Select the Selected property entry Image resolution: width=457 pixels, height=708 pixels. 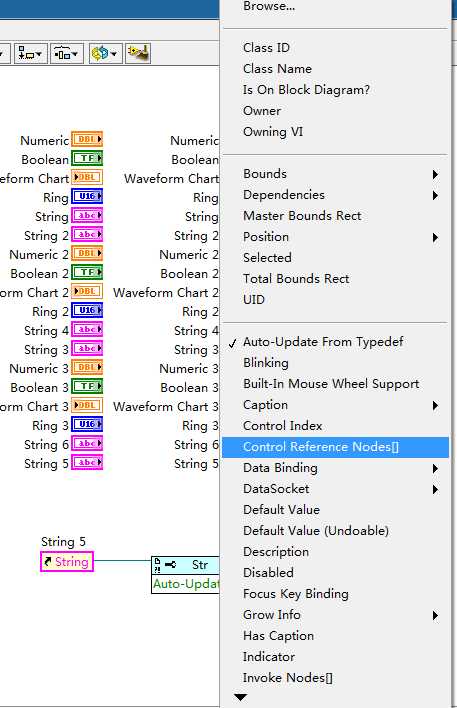[335, 258]
